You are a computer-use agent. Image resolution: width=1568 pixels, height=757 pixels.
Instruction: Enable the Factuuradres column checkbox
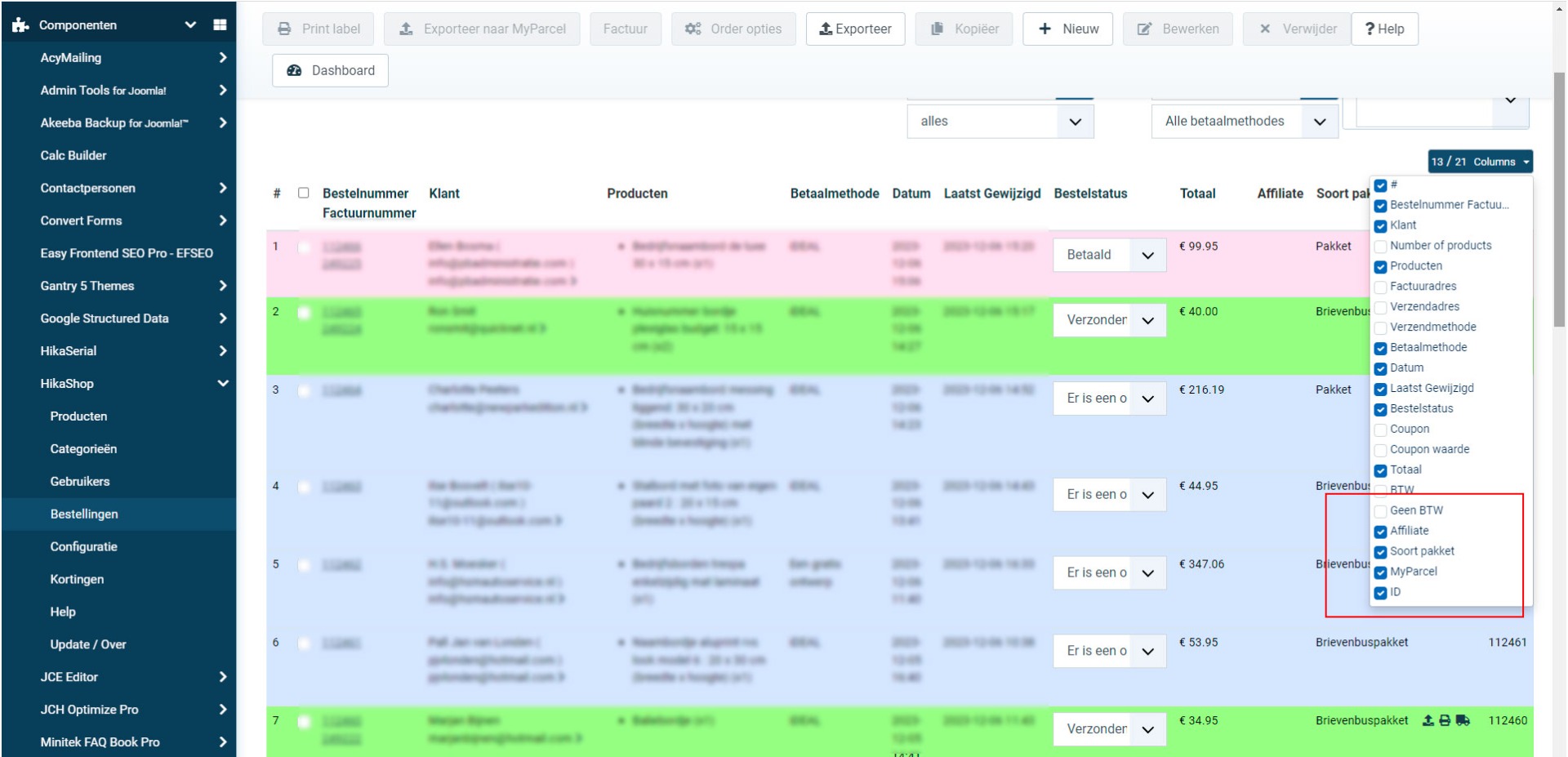click(x=1380, y=287)
